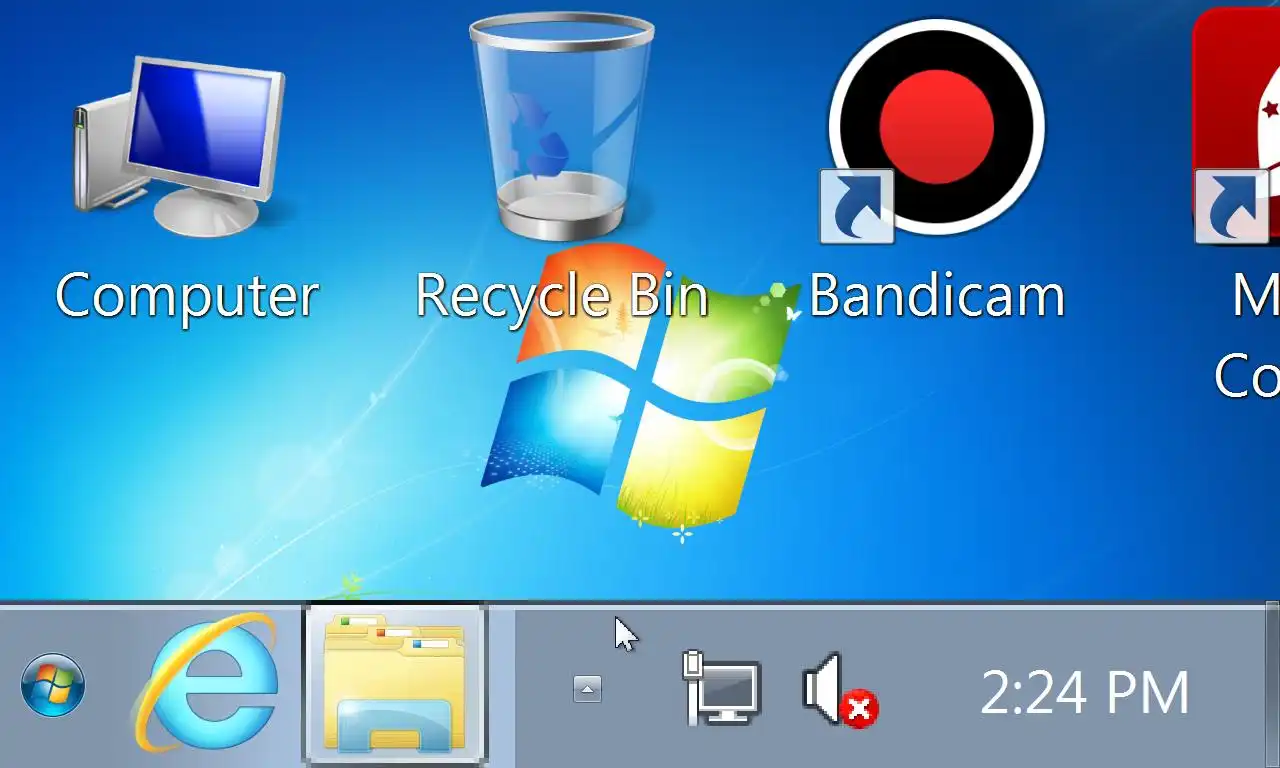Launch Internet Explorer from the taskbar

coord(207,684)
